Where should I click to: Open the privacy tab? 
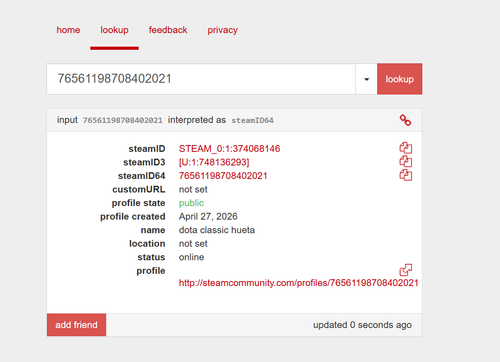223,30
